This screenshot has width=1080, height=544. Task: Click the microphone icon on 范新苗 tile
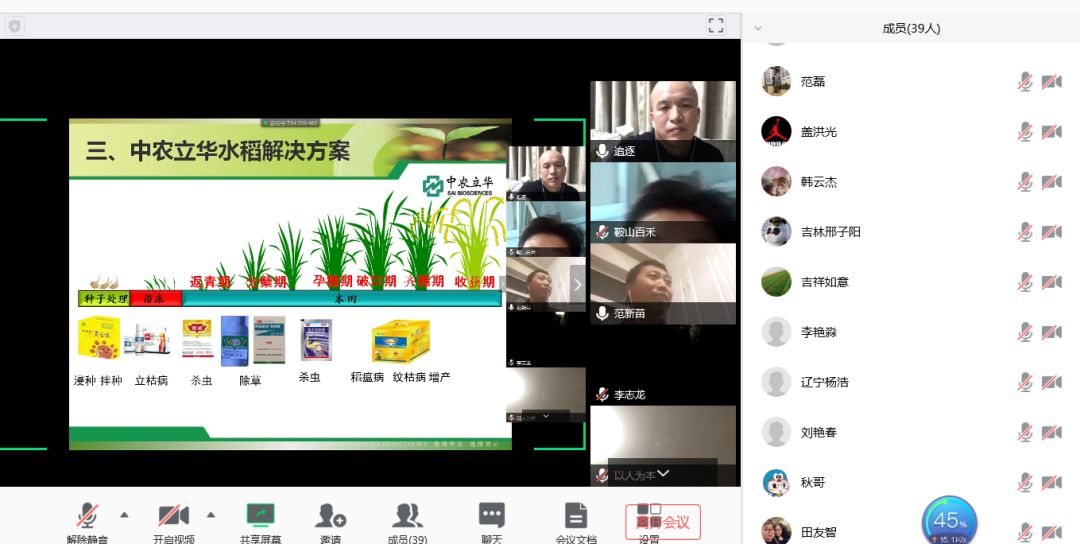pos(602,313)
